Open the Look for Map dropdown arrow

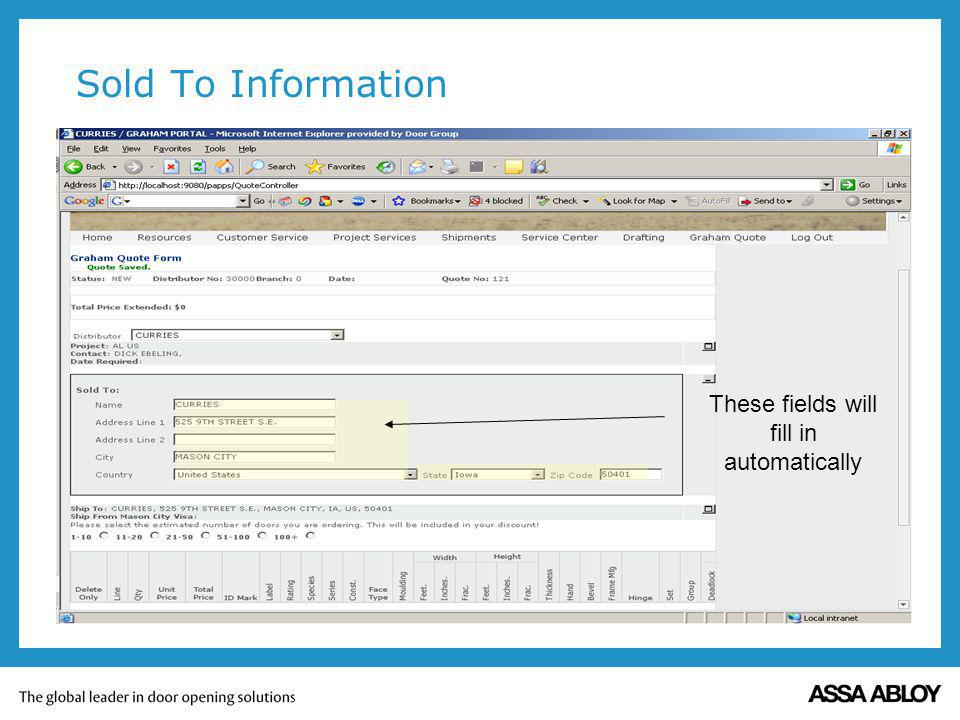[673, 201]
